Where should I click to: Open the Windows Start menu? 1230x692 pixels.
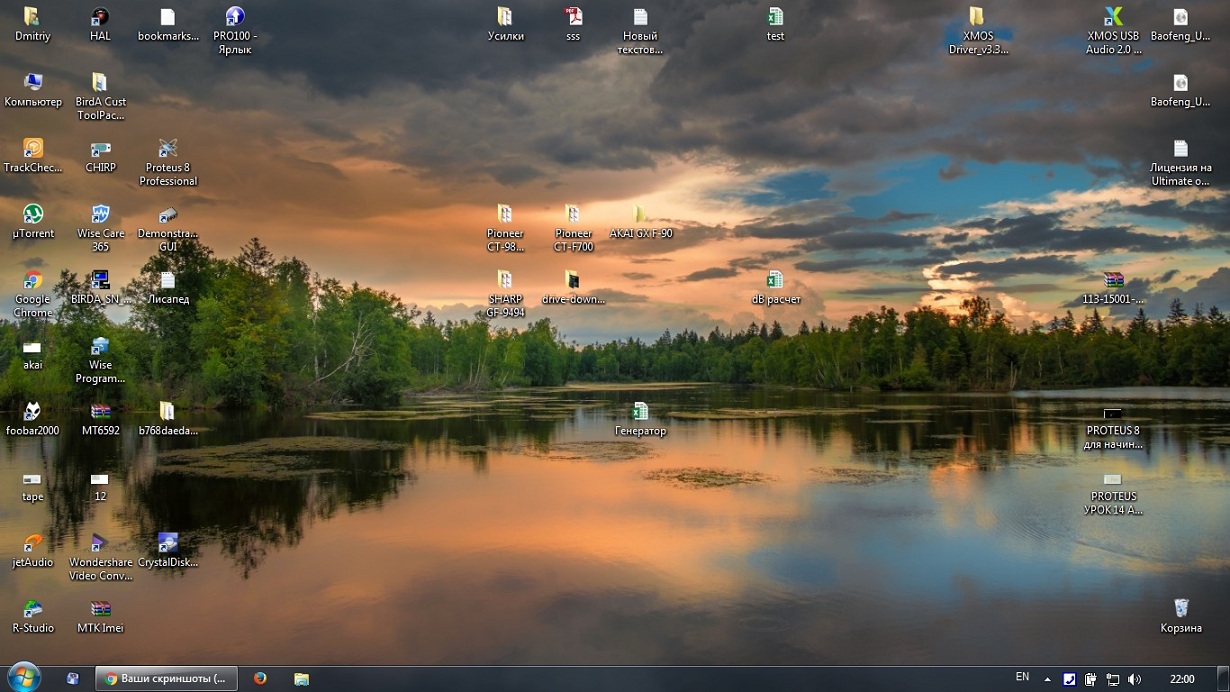(x=23, y=677)
